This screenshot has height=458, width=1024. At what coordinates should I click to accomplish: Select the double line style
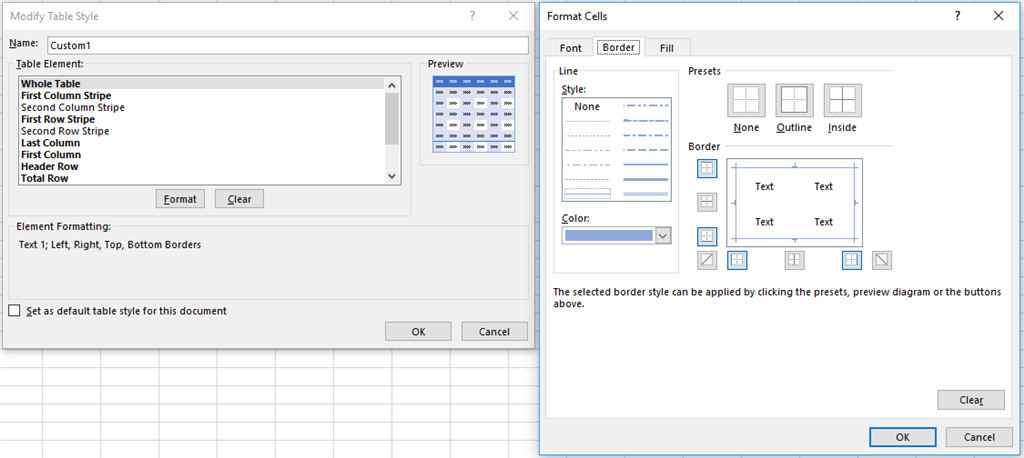pyautogui.click(x=646, y=194)
